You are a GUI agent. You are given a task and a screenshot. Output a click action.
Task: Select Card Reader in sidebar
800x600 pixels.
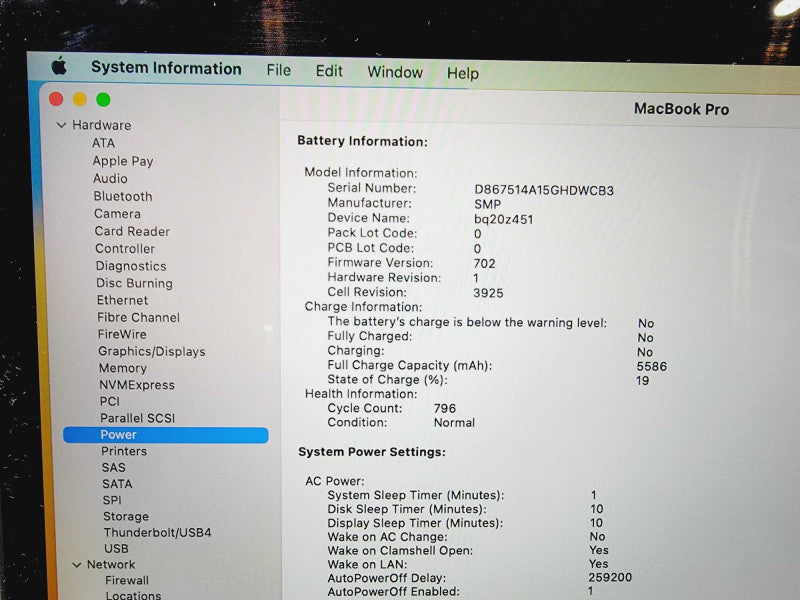[x=132, y=231]
